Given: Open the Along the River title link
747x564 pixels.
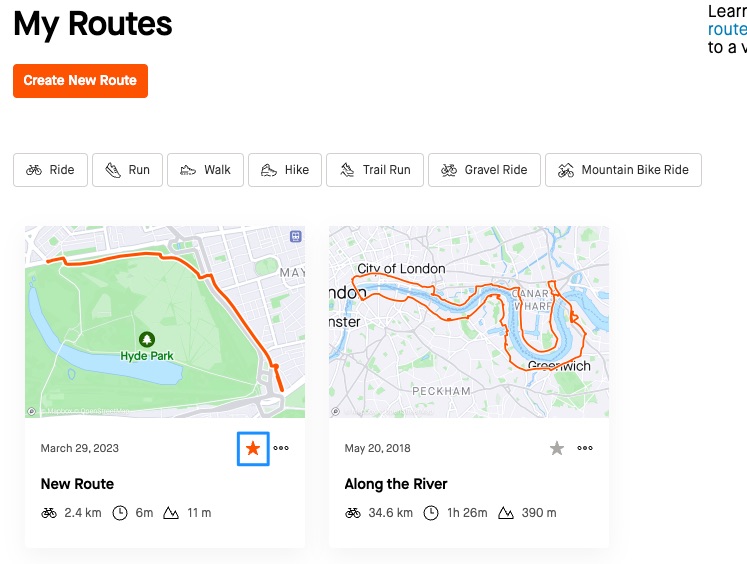Looking at the screenshot, I should pos(395,484).
